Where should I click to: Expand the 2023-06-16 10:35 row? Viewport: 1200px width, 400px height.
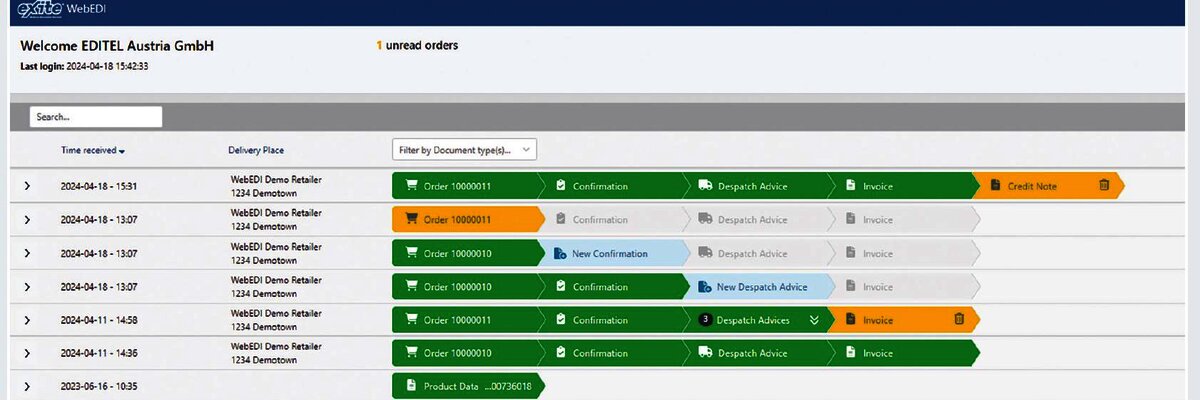tap(27, 387)
